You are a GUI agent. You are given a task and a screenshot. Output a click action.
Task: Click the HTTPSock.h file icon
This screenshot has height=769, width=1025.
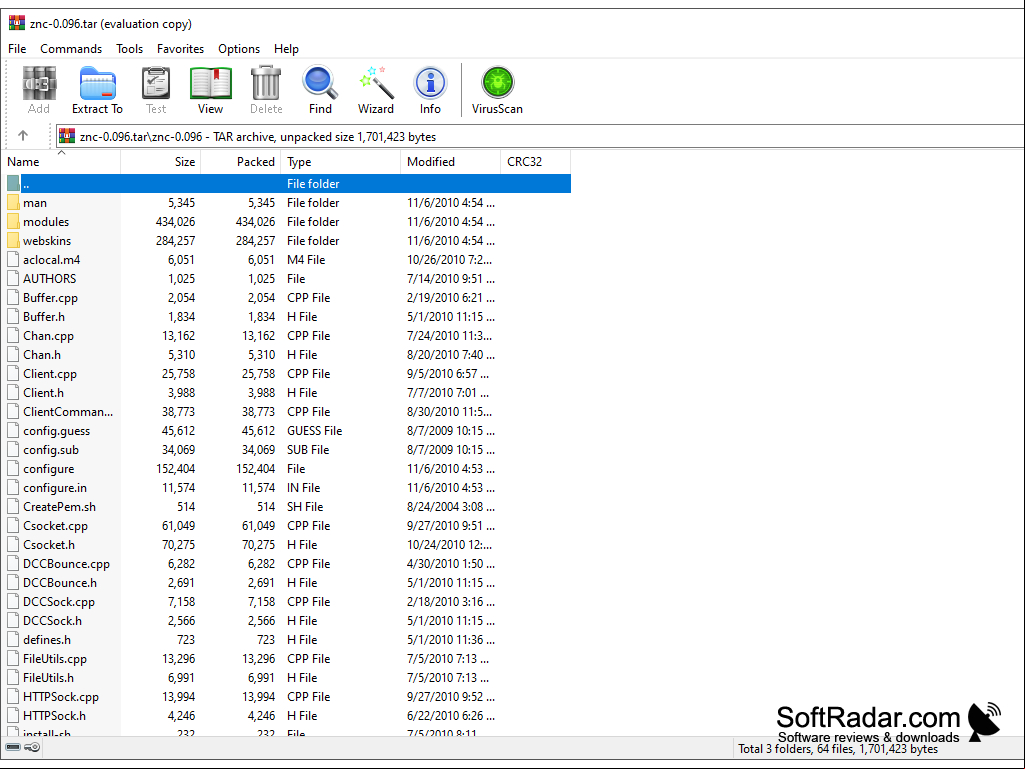(x=13, y=716)
